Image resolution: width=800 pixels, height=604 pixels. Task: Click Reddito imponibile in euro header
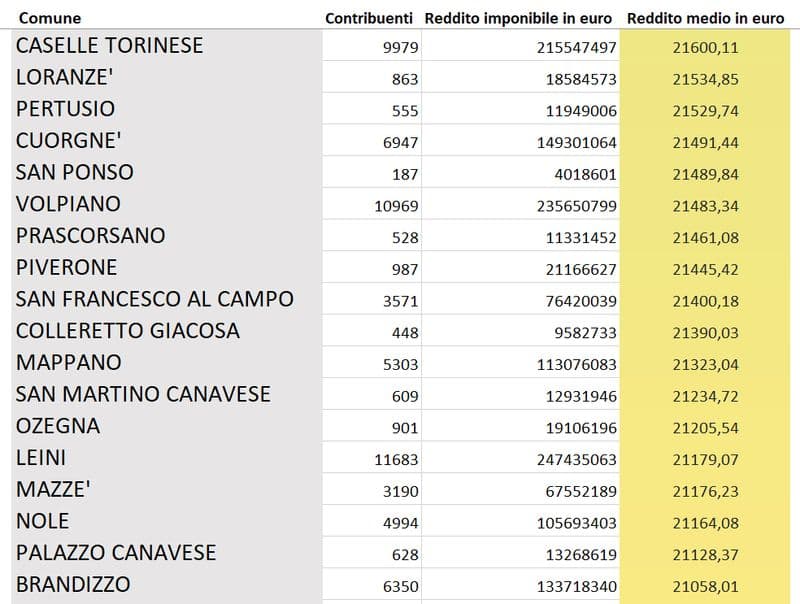[518, 18]
